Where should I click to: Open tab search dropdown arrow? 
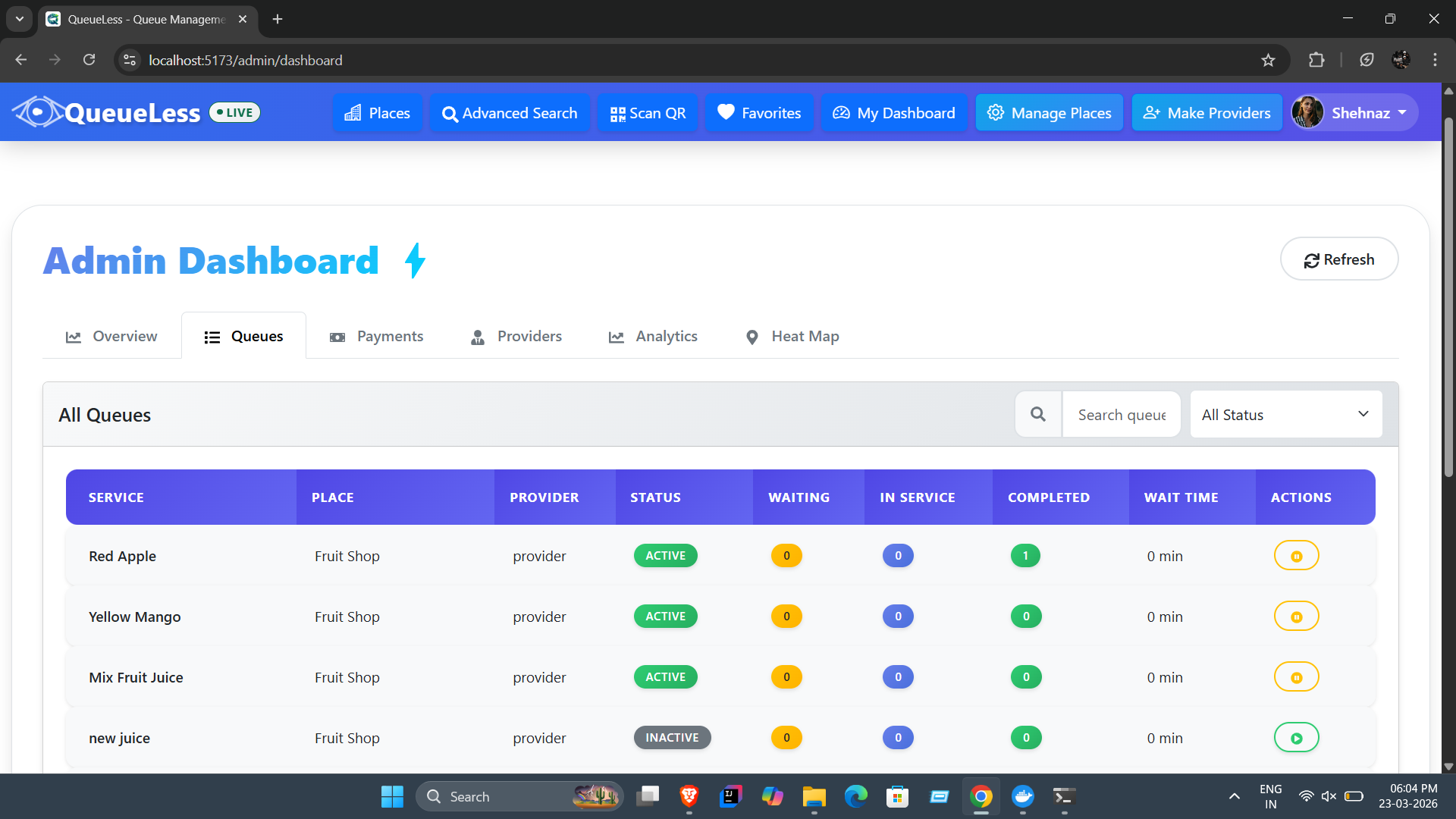click(19, 19)
